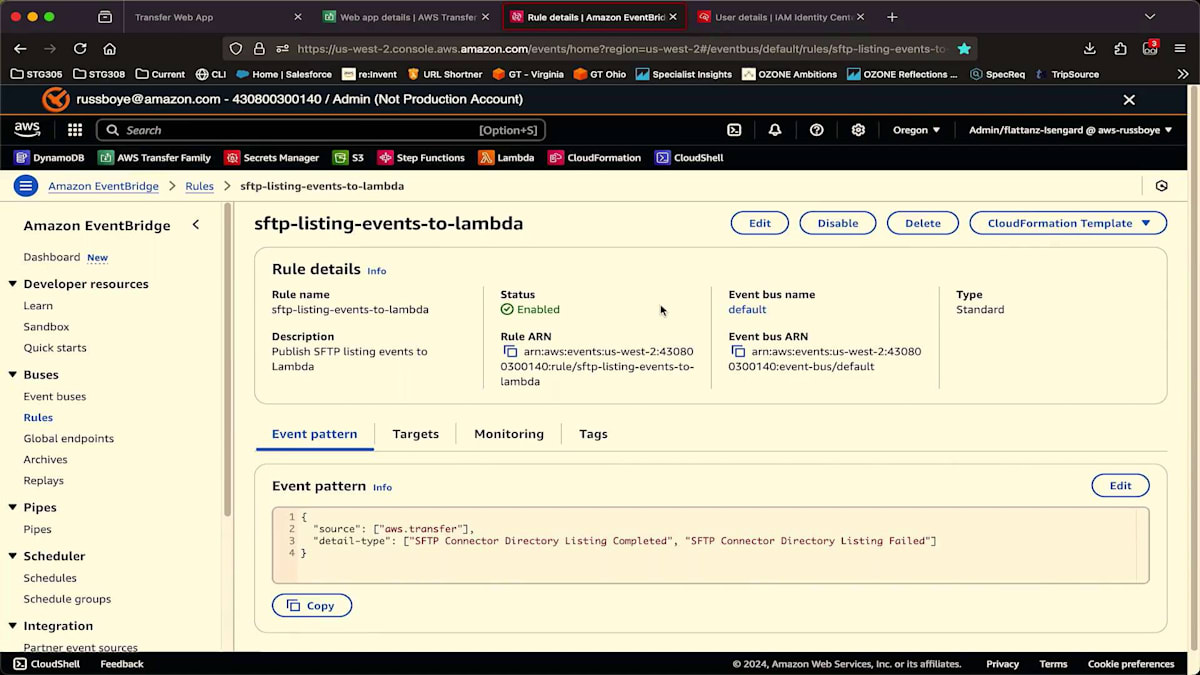Screen dimensions: 1200x675
Task: Reload the browser page
Action: [x=80, y=48]
